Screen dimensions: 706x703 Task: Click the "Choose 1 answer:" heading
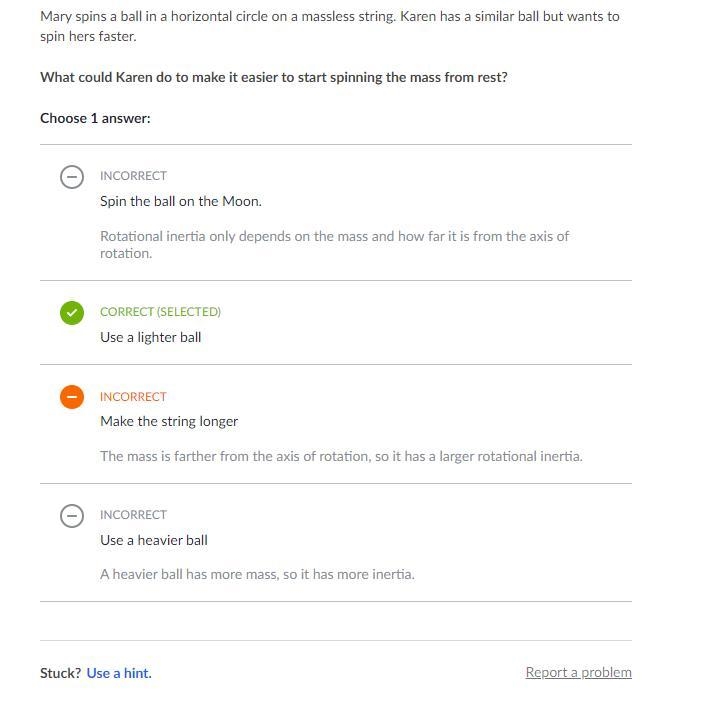(x=95, y=118)
